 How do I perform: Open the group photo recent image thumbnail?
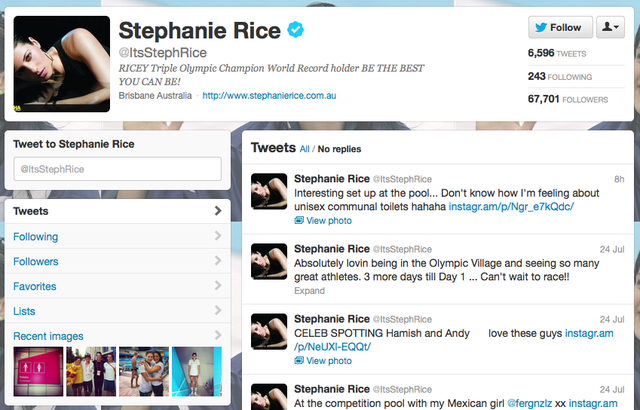[x=91, y=372]
